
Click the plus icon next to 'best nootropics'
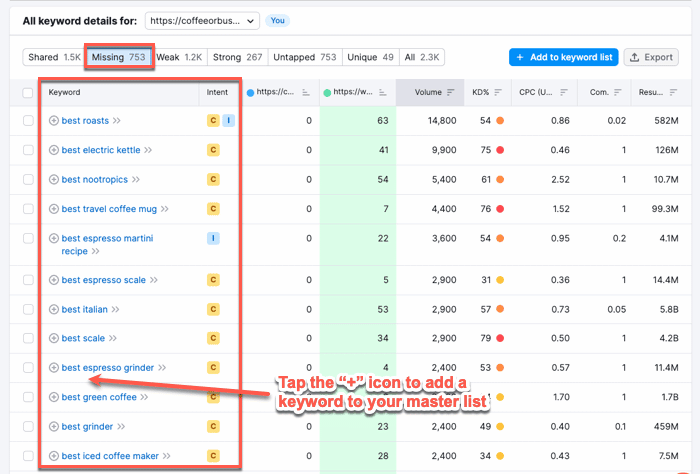point(54,180)
